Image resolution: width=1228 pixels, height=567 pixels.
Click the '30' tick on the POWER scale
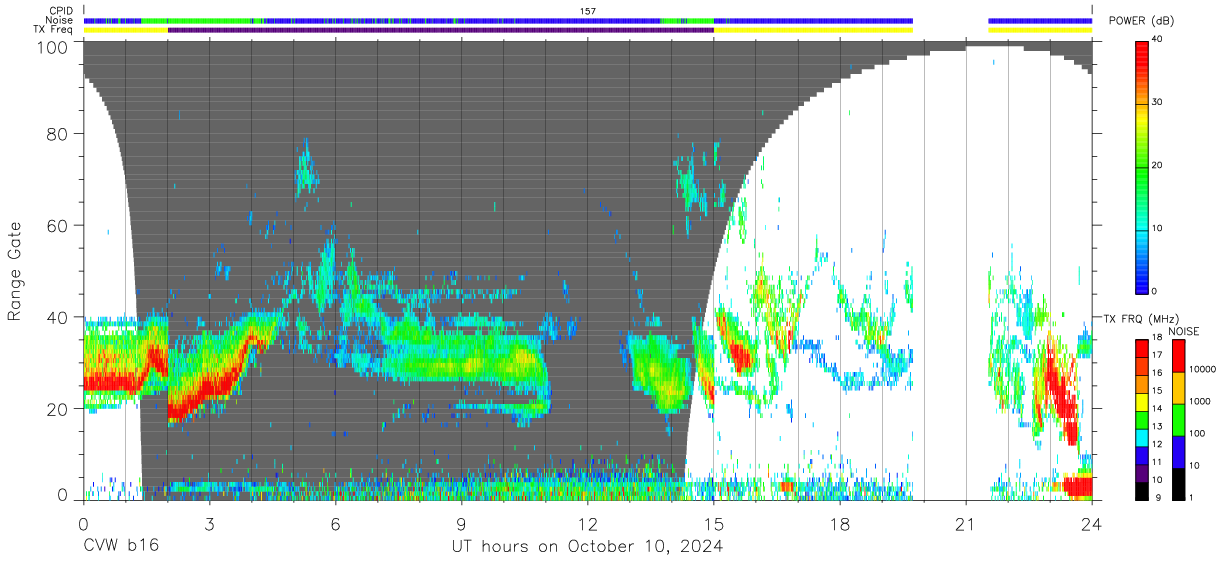[x=1159, y=103]
